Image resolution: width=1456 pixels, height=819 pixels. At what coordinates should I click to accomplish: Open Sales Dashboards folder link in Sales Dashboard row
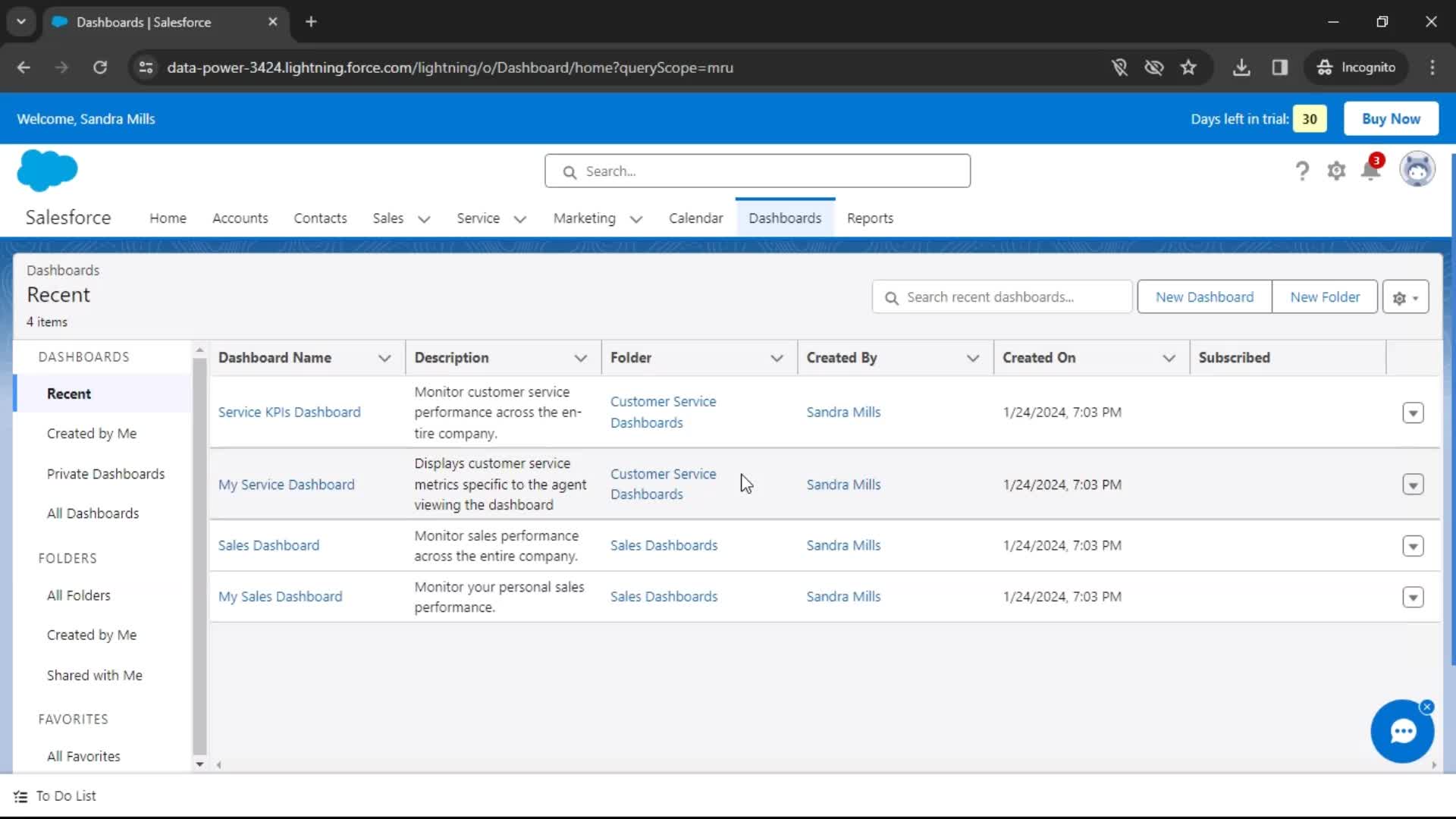click(x=664, y=546)
